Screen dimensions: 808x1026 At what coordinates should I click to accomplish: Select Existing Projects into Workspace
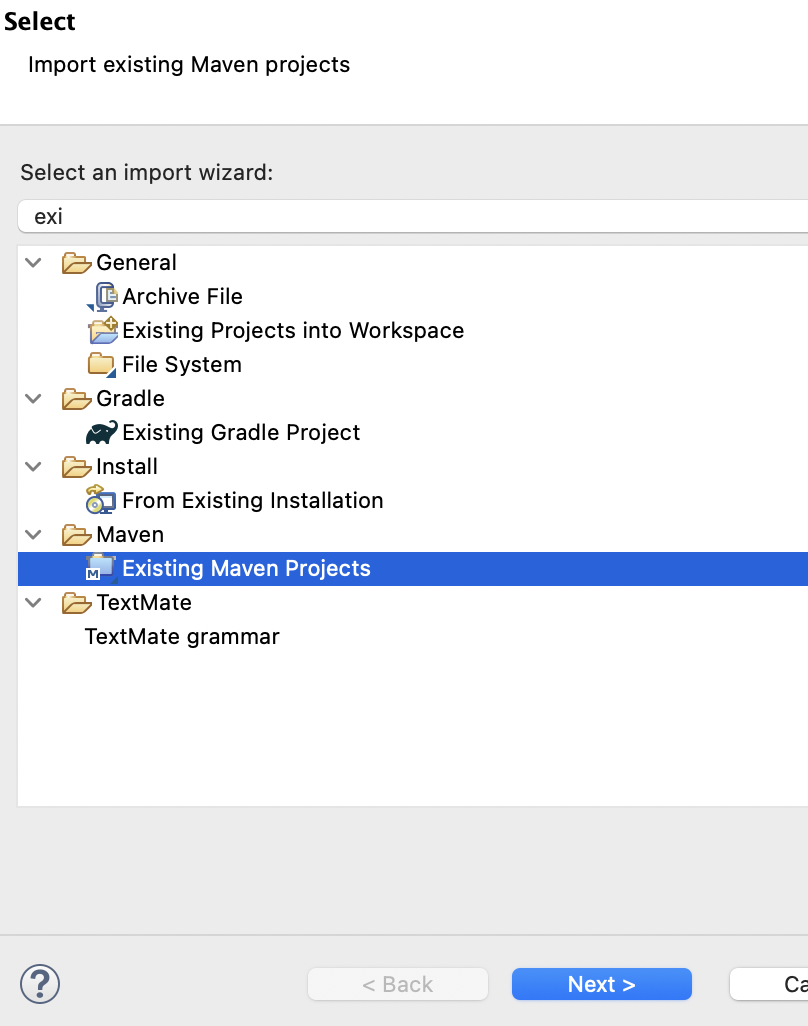293,331
